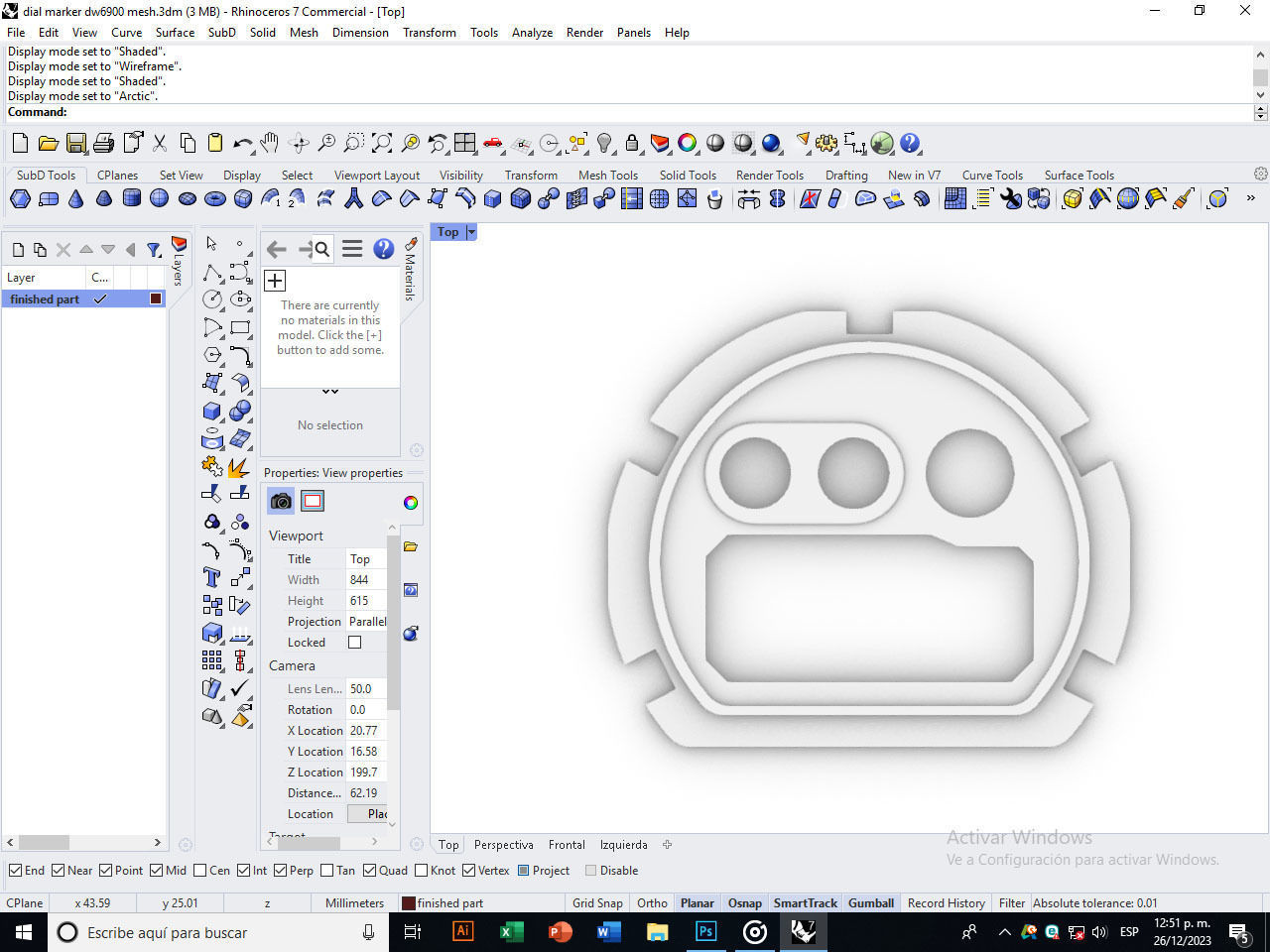Open the Properties panel gear menu
Viewport: 1270px width, 952px height.
(x=417, y=845)
